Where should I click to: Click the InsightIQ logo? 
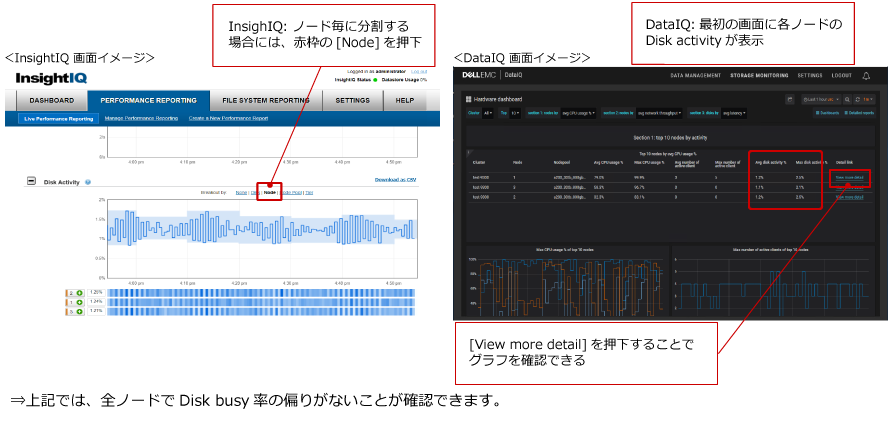click(51, 78)
